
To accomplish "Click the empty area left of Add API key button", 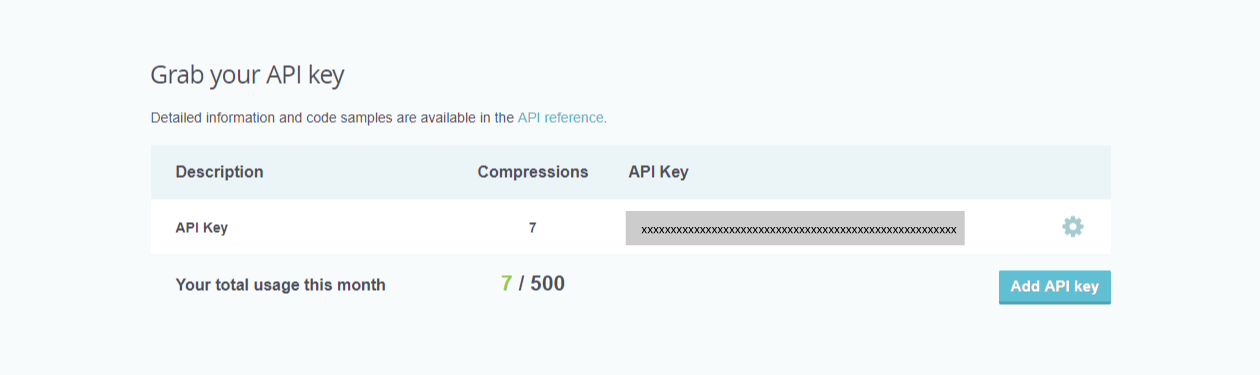I will coord(780,286).
